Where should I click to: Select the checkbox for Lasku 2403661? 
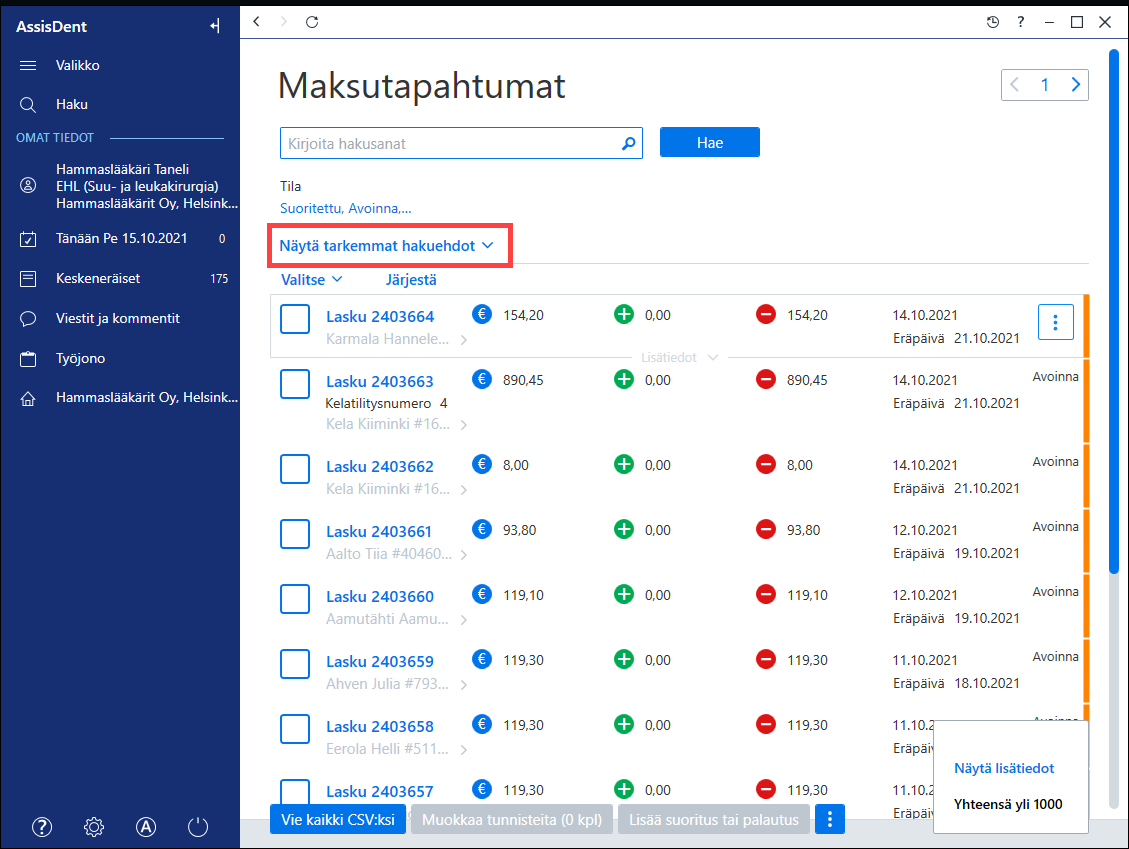295,534
